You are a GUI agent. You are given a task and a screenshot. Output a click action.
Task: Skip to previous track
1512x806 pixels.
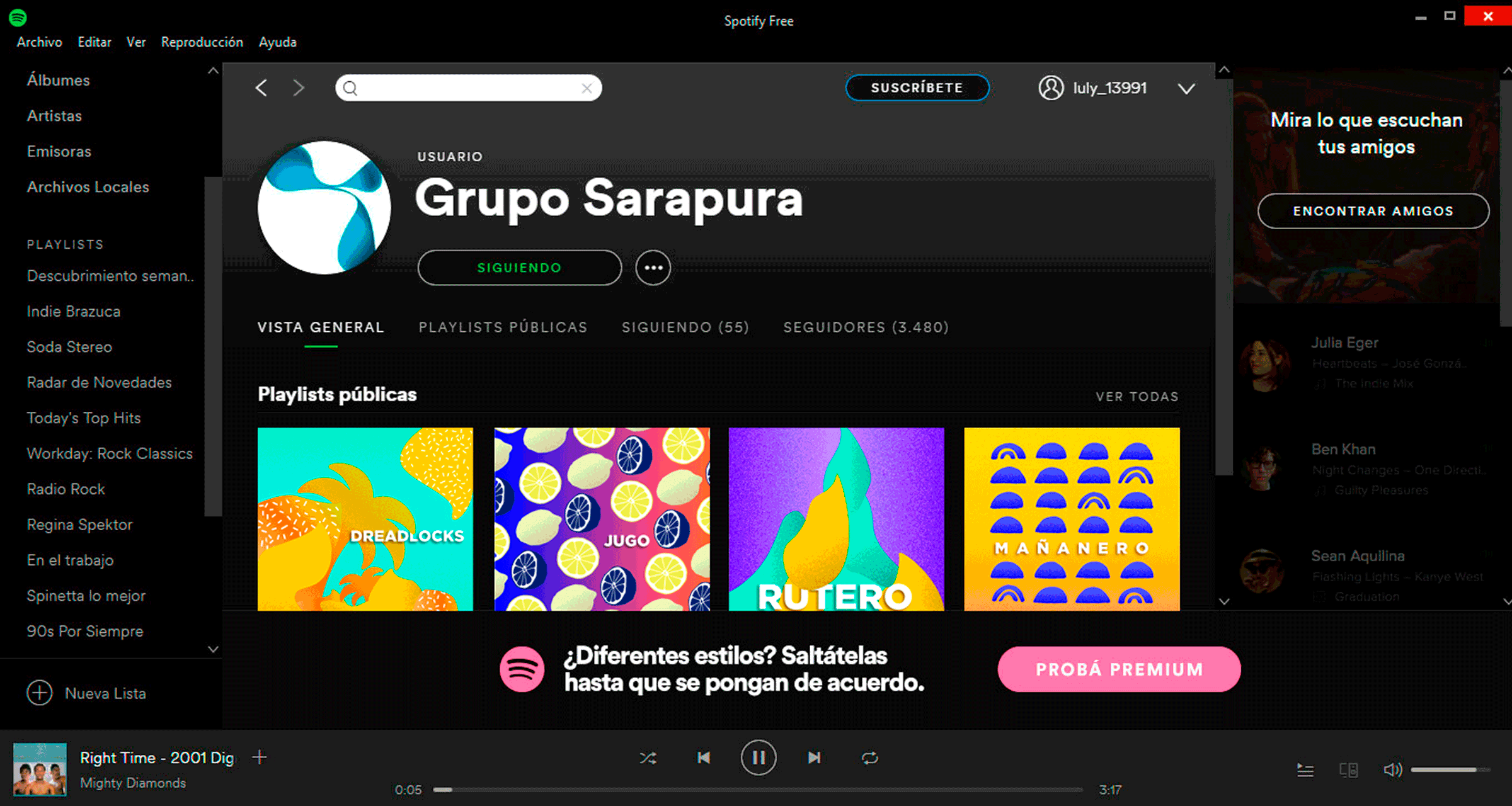(704, 758)
